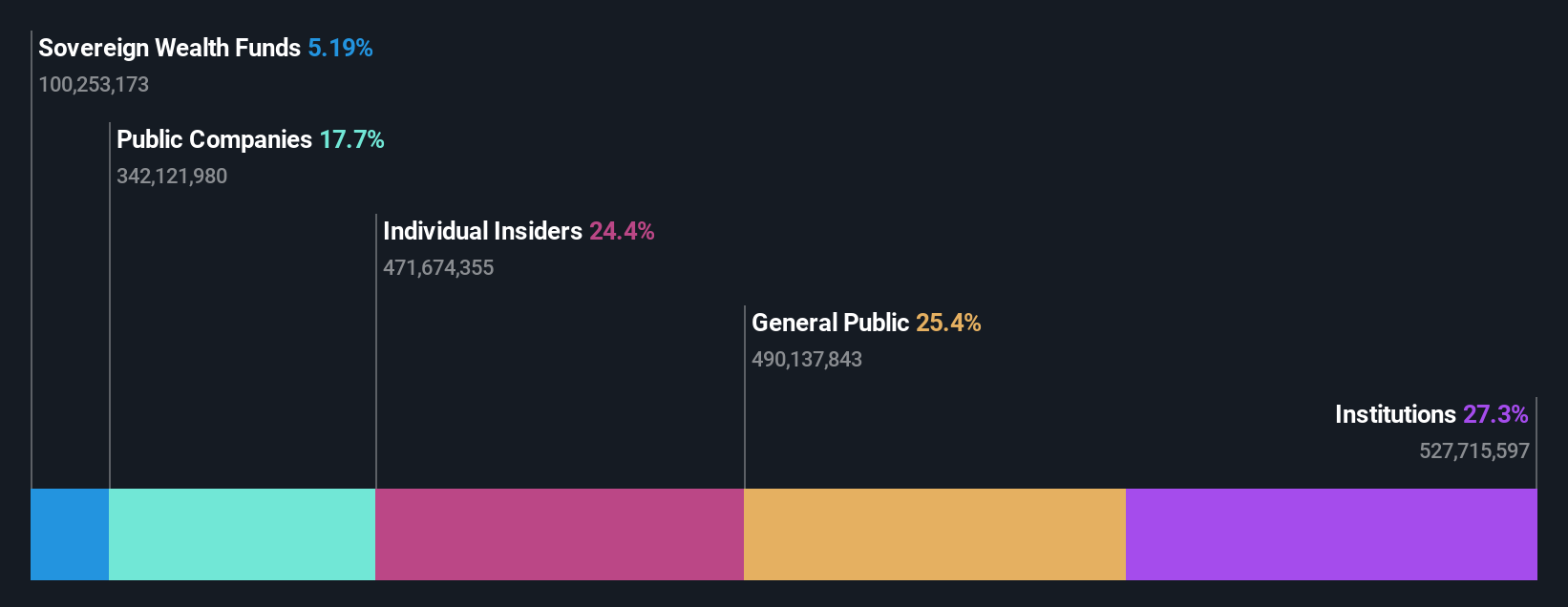Click the Sovereign Wealth Funds label
This screenshot has height=607, width=1568.
coord(170,48)
